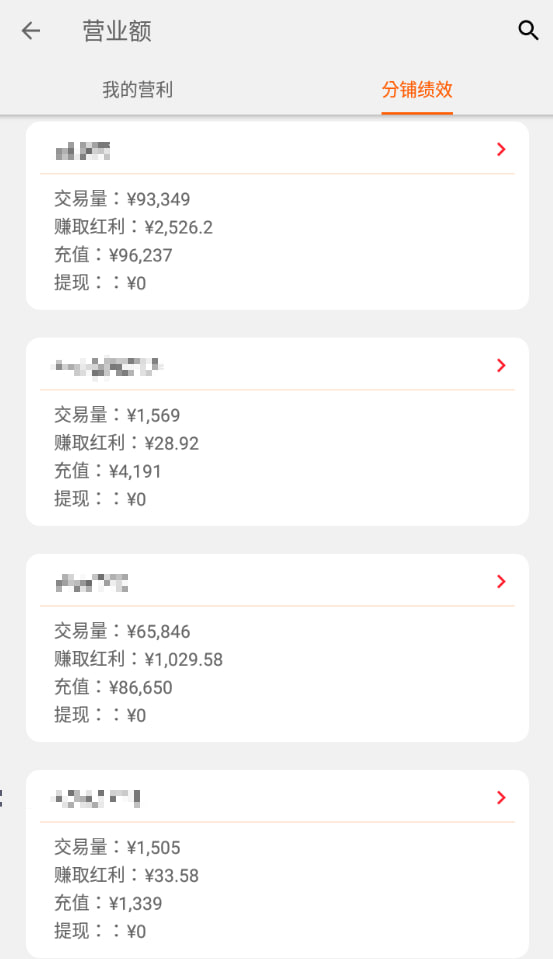553x959 pixels.
Task: Click red arrow on ¥1,505 transactions card
Action: click(x=501, y=798)
